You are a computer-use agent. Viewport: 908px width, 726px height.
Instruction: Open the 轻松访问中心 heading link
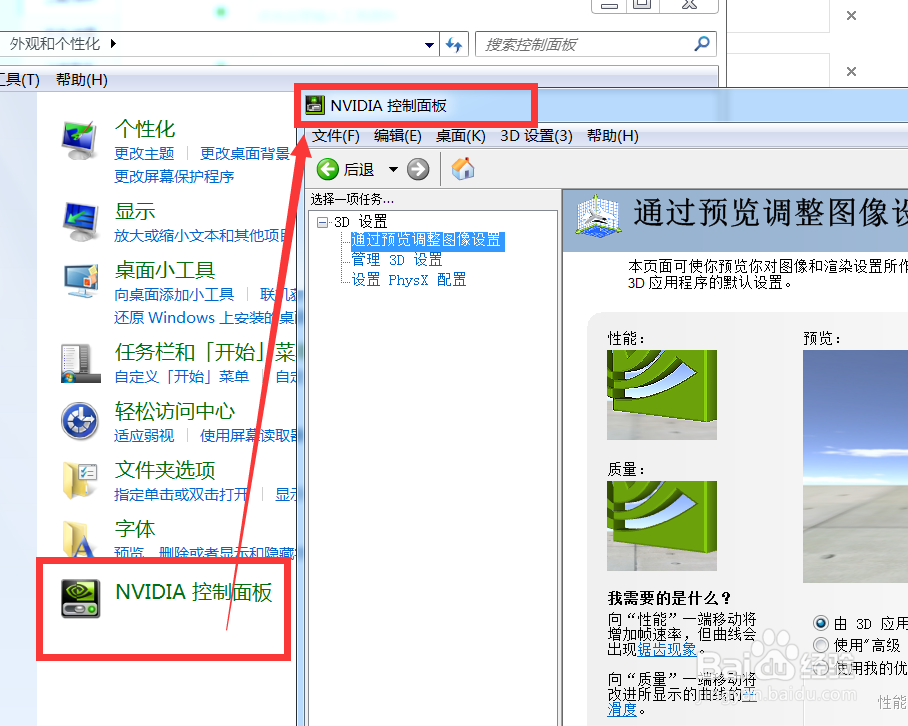pos(175,412)
